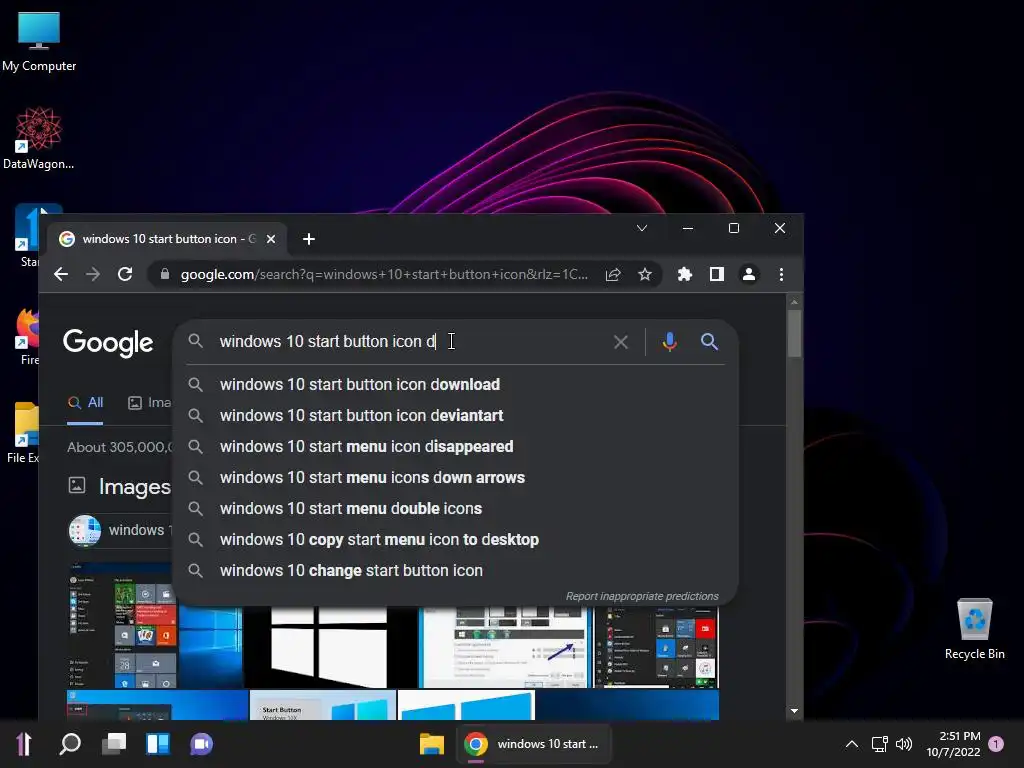The height and width of the screenshot is (768, 1024).
Task: Click the Google logo
Action: (x=108, y=343)
